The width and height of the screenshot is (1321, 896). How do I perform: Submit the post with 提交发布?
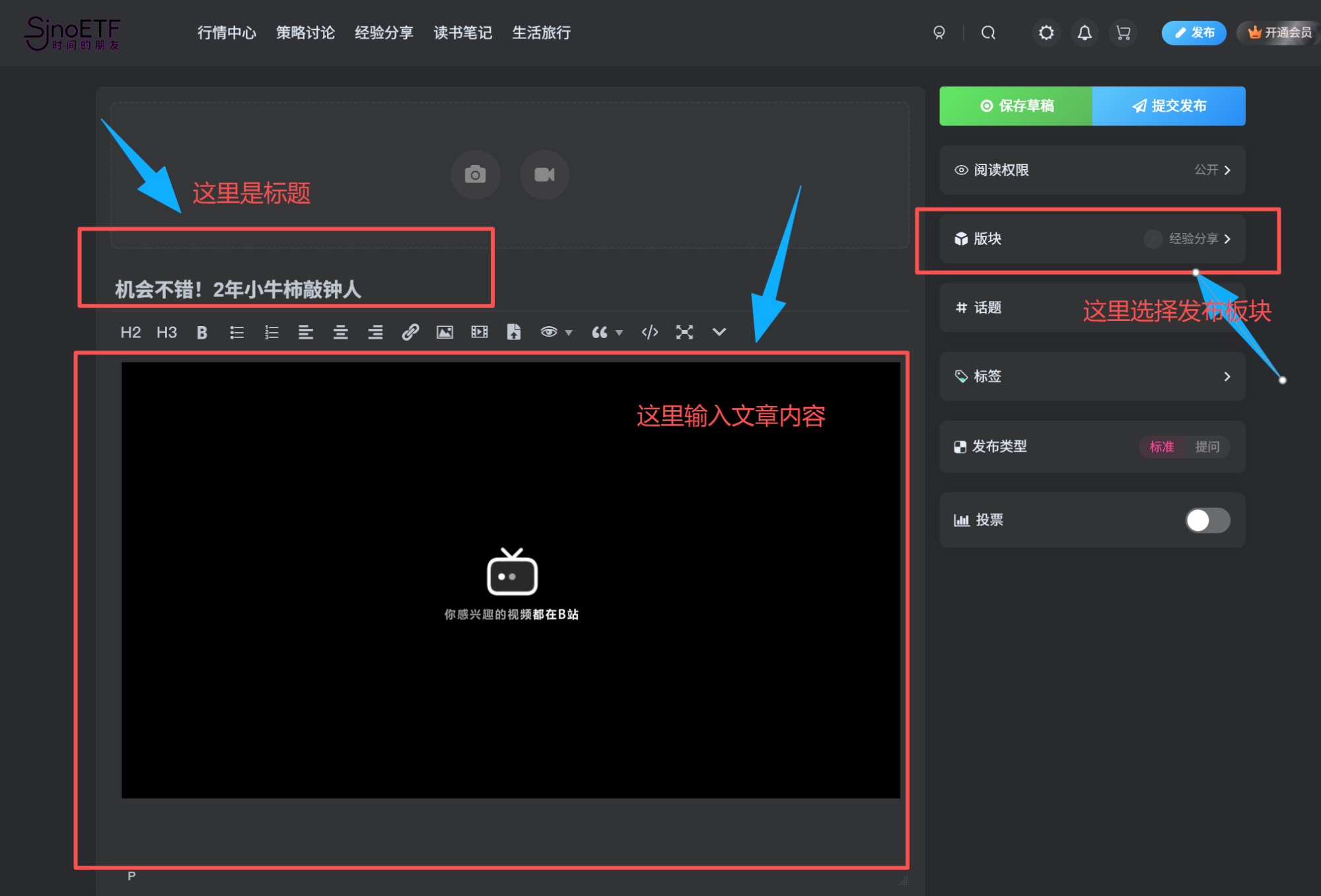point(1169,106)
